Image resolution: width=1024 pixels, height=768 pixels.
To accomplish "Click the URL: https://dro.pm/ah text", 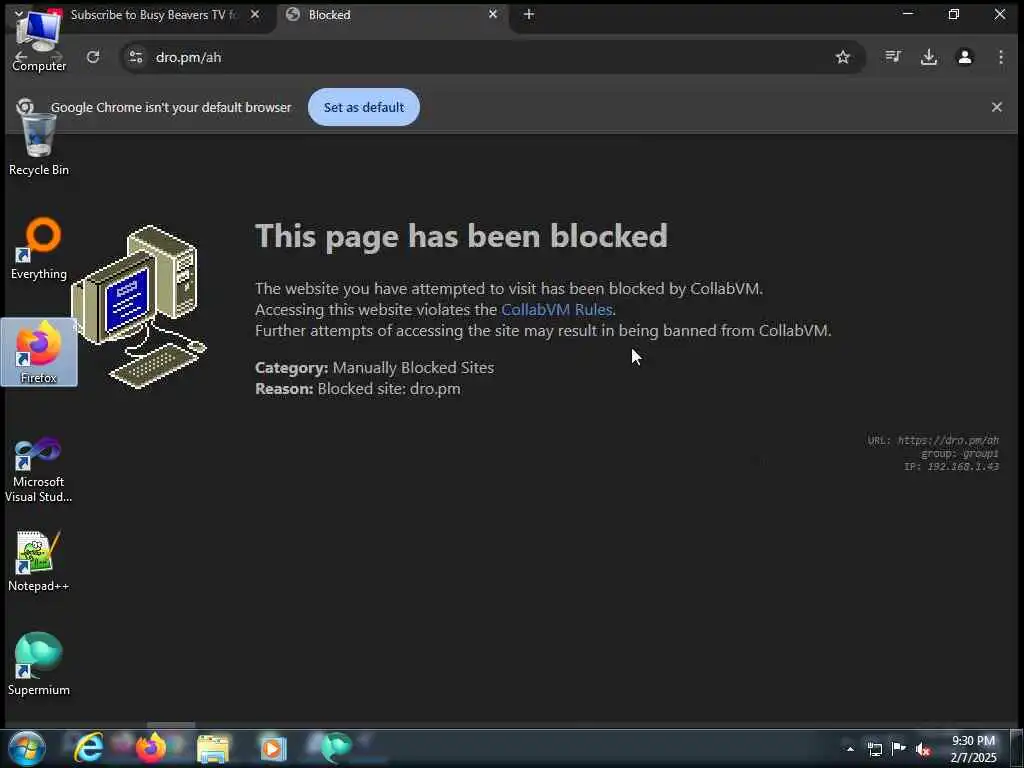I will [x=933, y=440].
